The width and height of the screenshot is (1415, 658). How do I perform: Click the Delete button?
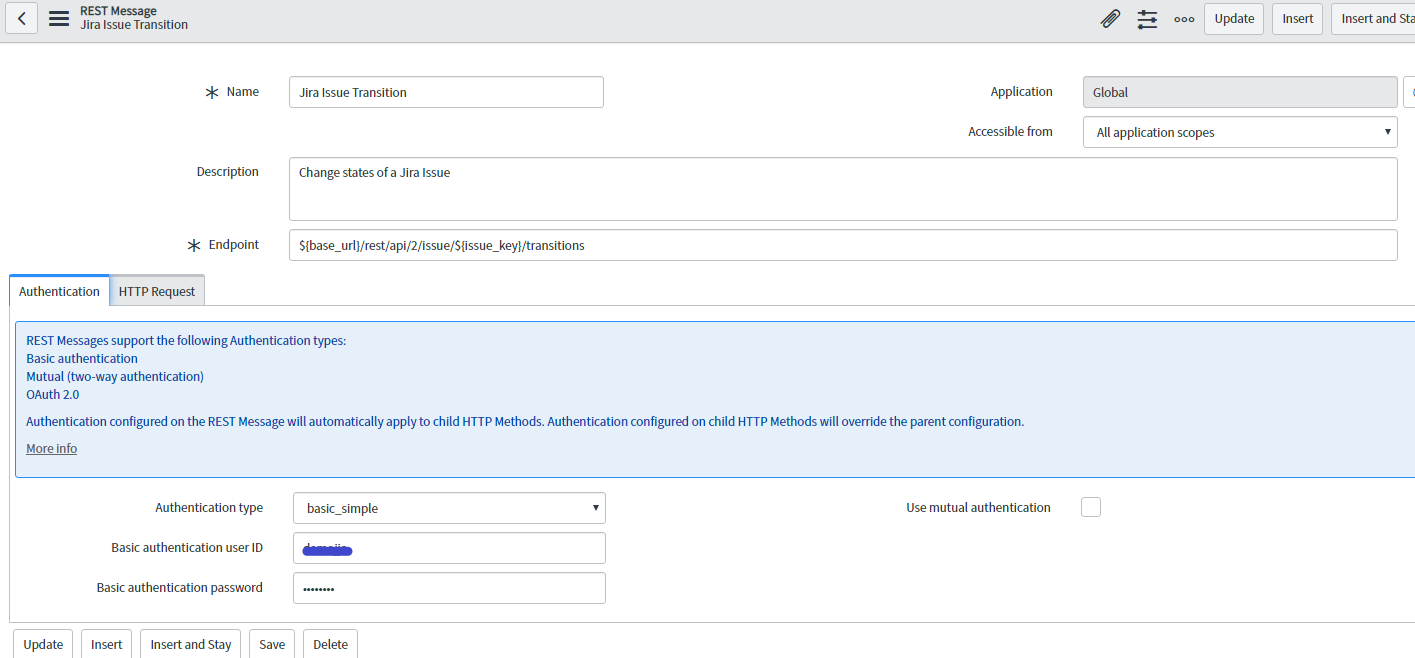[x=330, y=644]
